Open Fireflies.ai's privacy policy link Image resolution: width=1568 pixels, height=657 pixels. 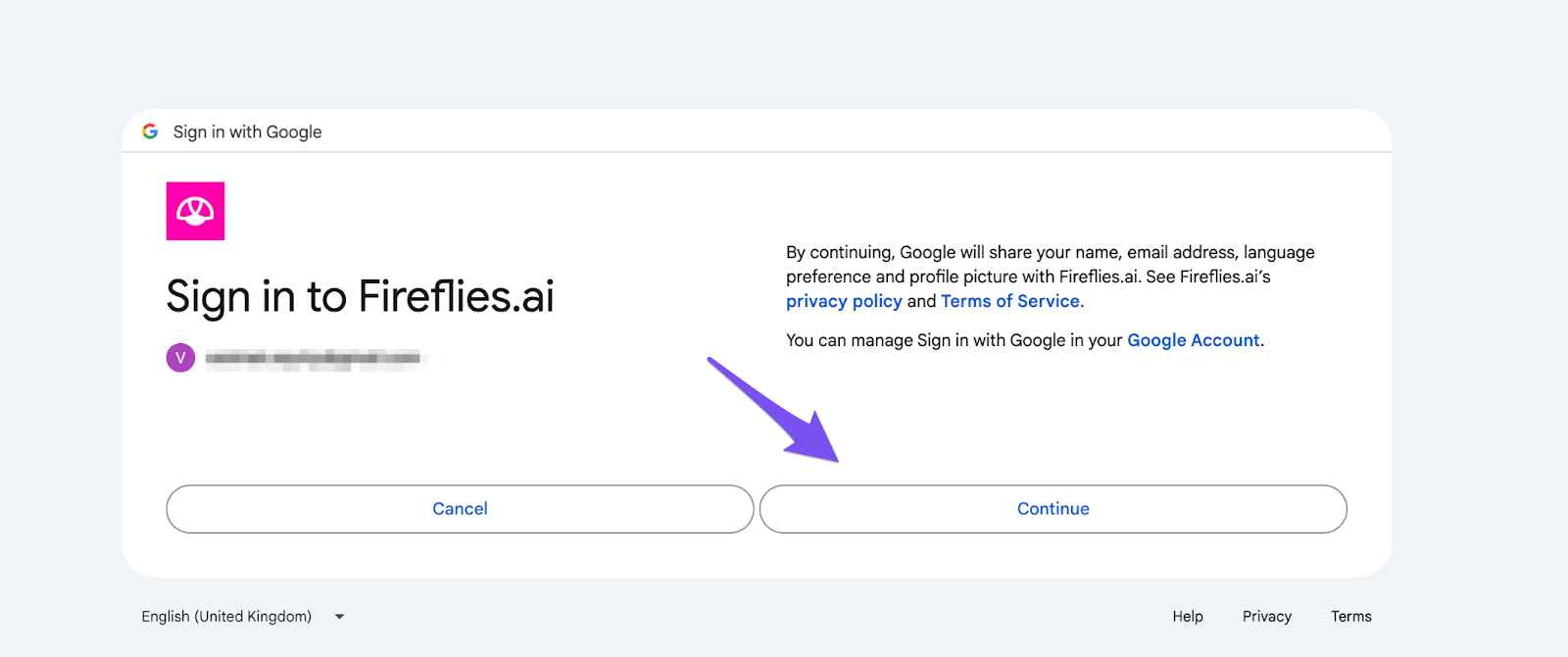(x=844, y=301)
